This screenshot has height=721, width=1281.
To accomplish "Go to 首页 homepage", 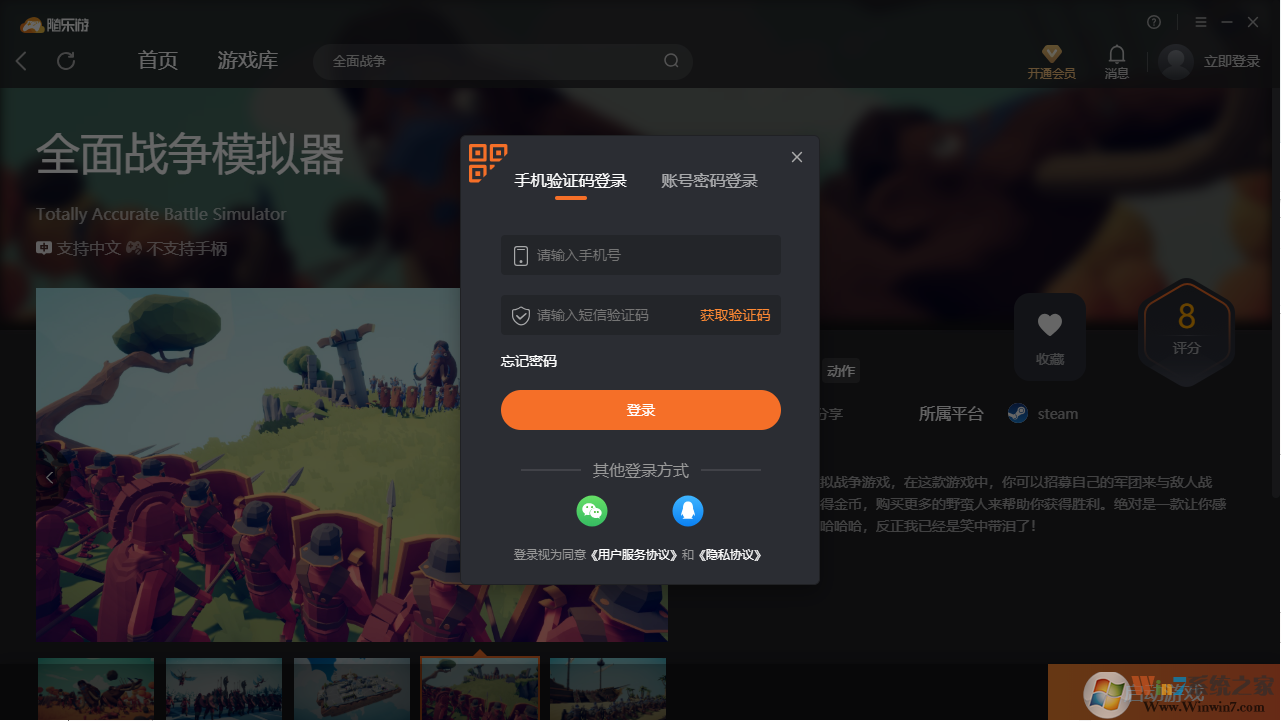I will tap(157, 60).
